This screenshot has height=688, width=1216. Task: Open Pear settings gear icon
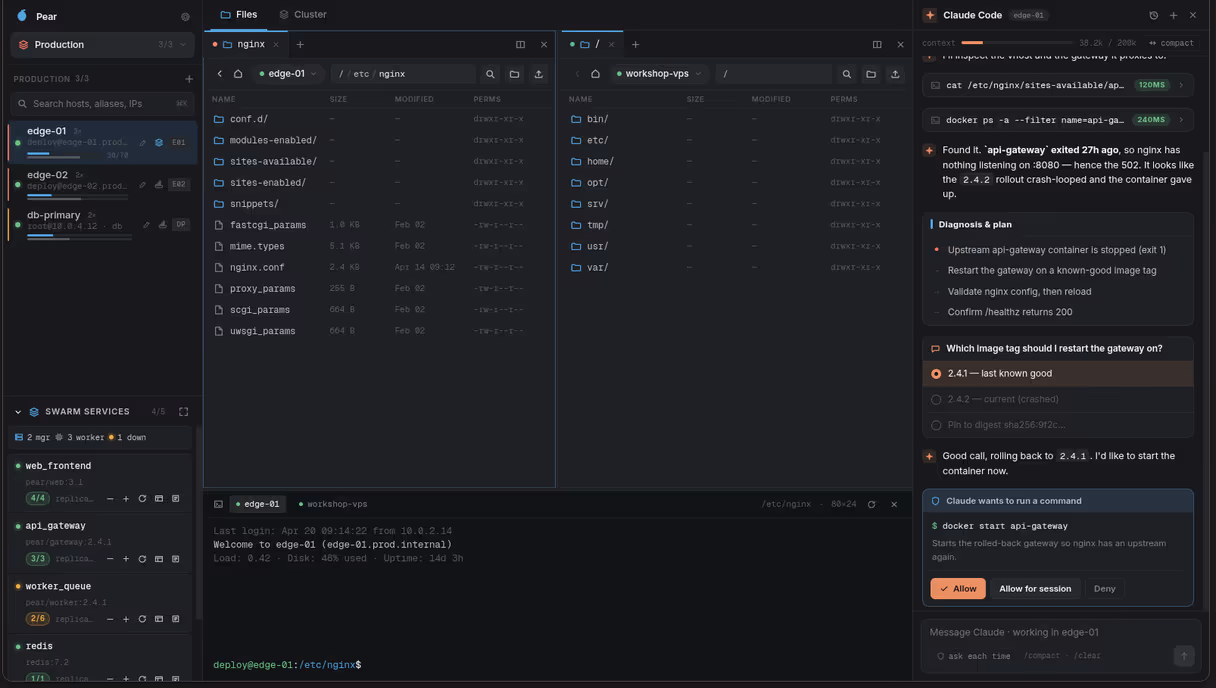tap(185, 17)
